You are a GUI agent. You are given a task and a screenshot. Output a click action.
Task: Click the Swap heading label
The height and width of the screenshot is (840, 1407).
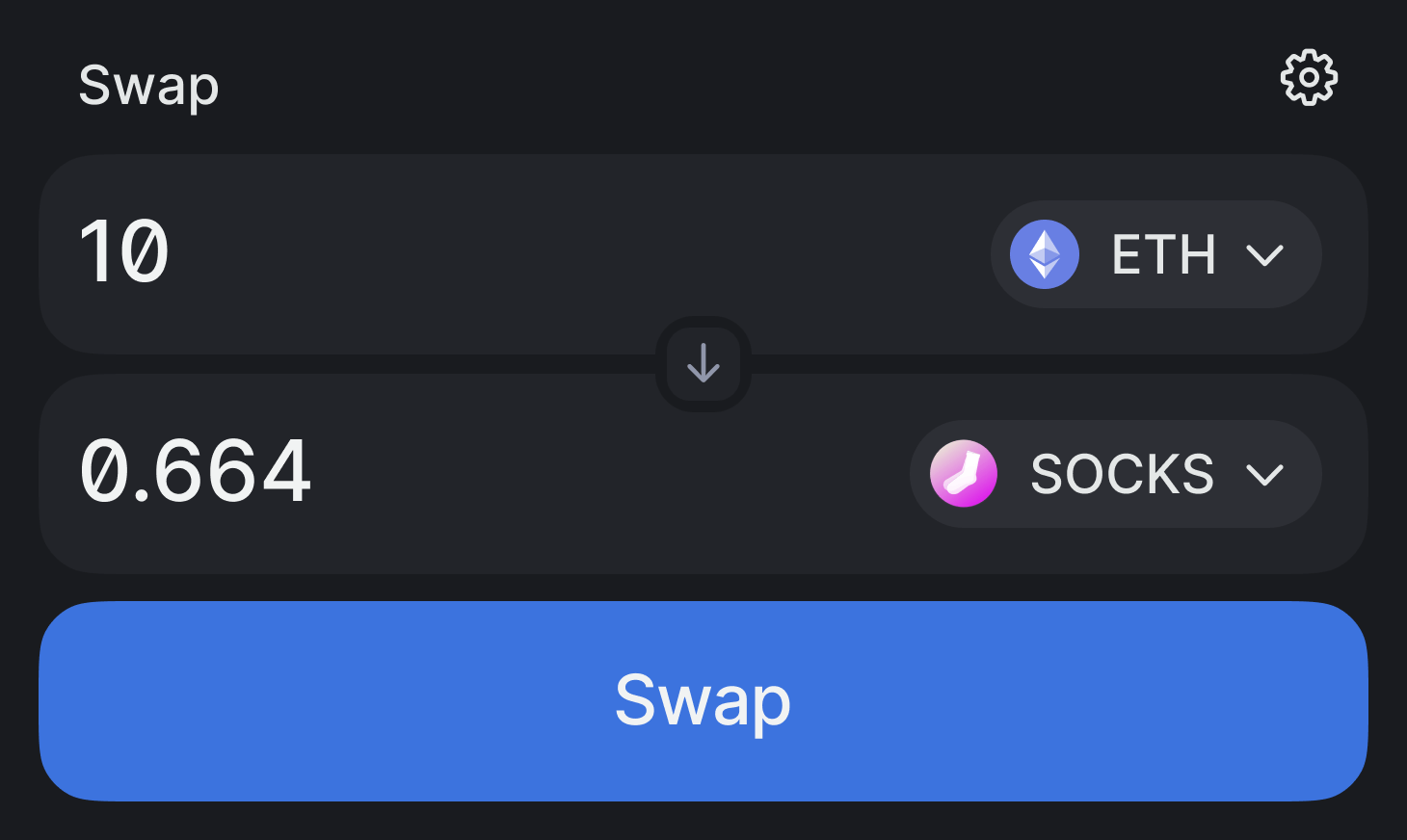point(148,85)
